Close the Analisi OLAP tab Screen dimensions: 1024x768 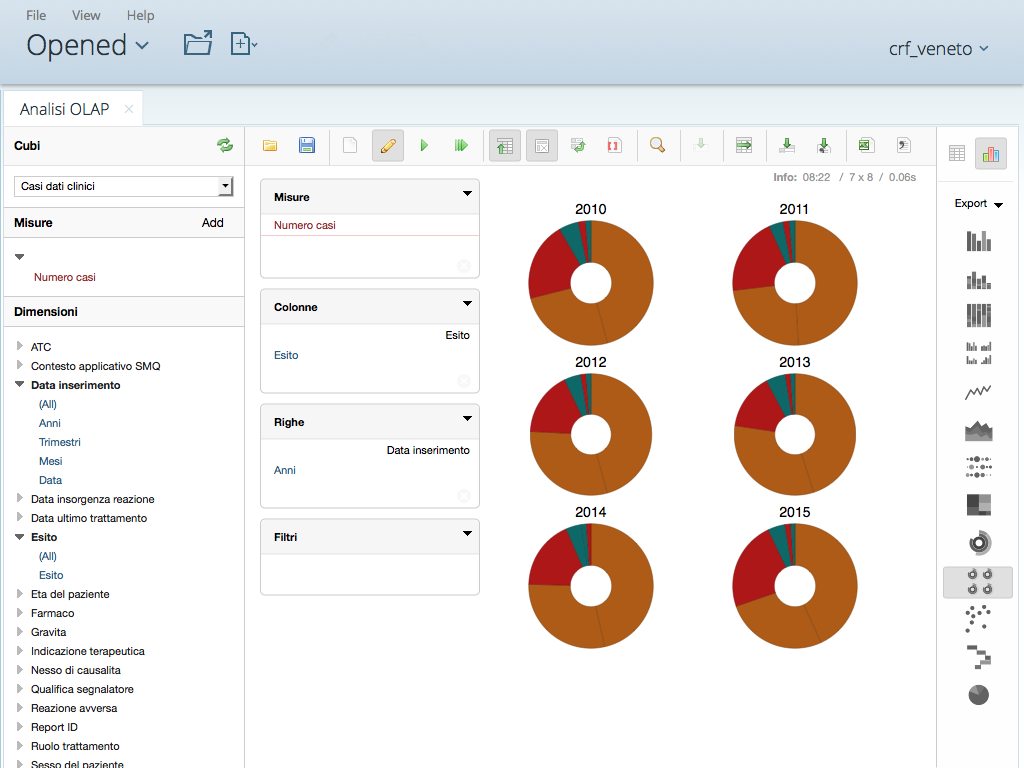pos(129,109)
